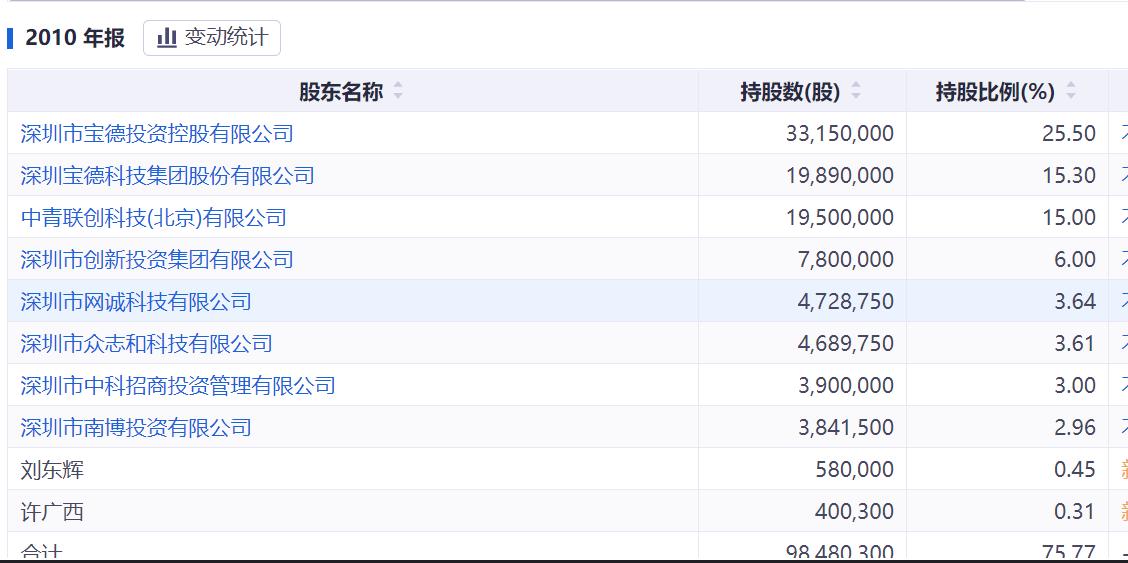Image resolution: width=1128 pixels, height=563 pixels.
Task: Select shareholder name 许广西
Action: pos(53,511)
